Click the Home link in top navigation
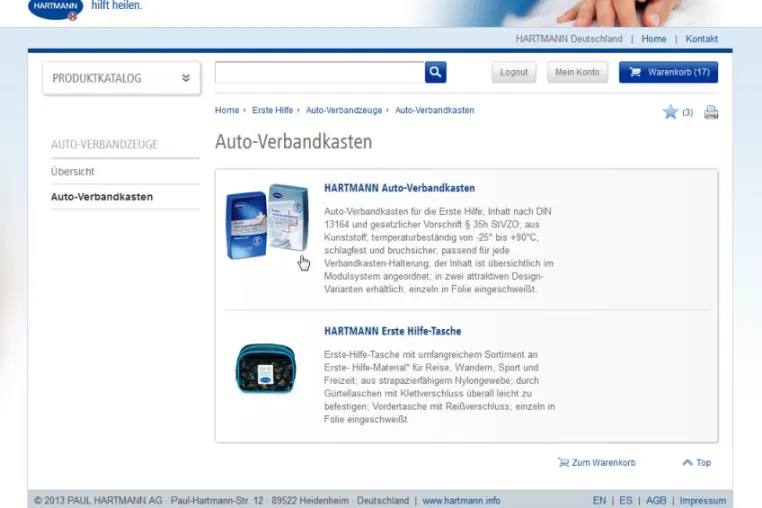Screen dimensions: 762x508 pyautogui.click(x=654, y=39)
